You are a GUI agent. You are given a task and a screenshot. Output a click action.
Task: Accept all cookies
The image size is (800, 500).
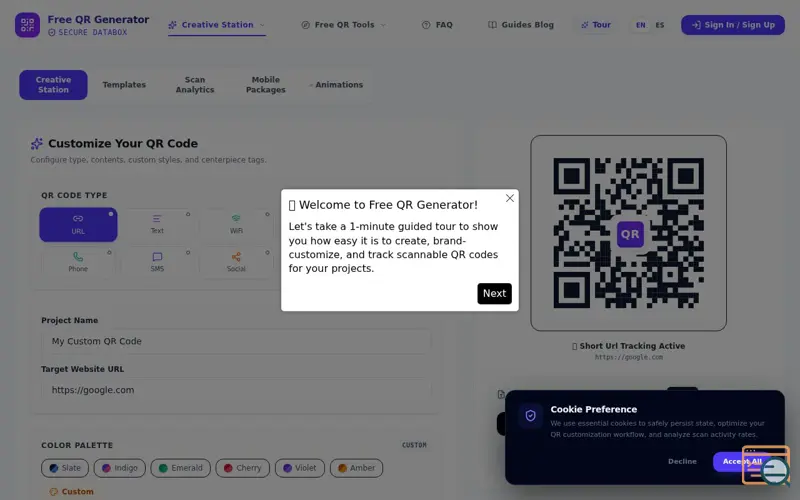pyautogui.click(x=742, y=461)
